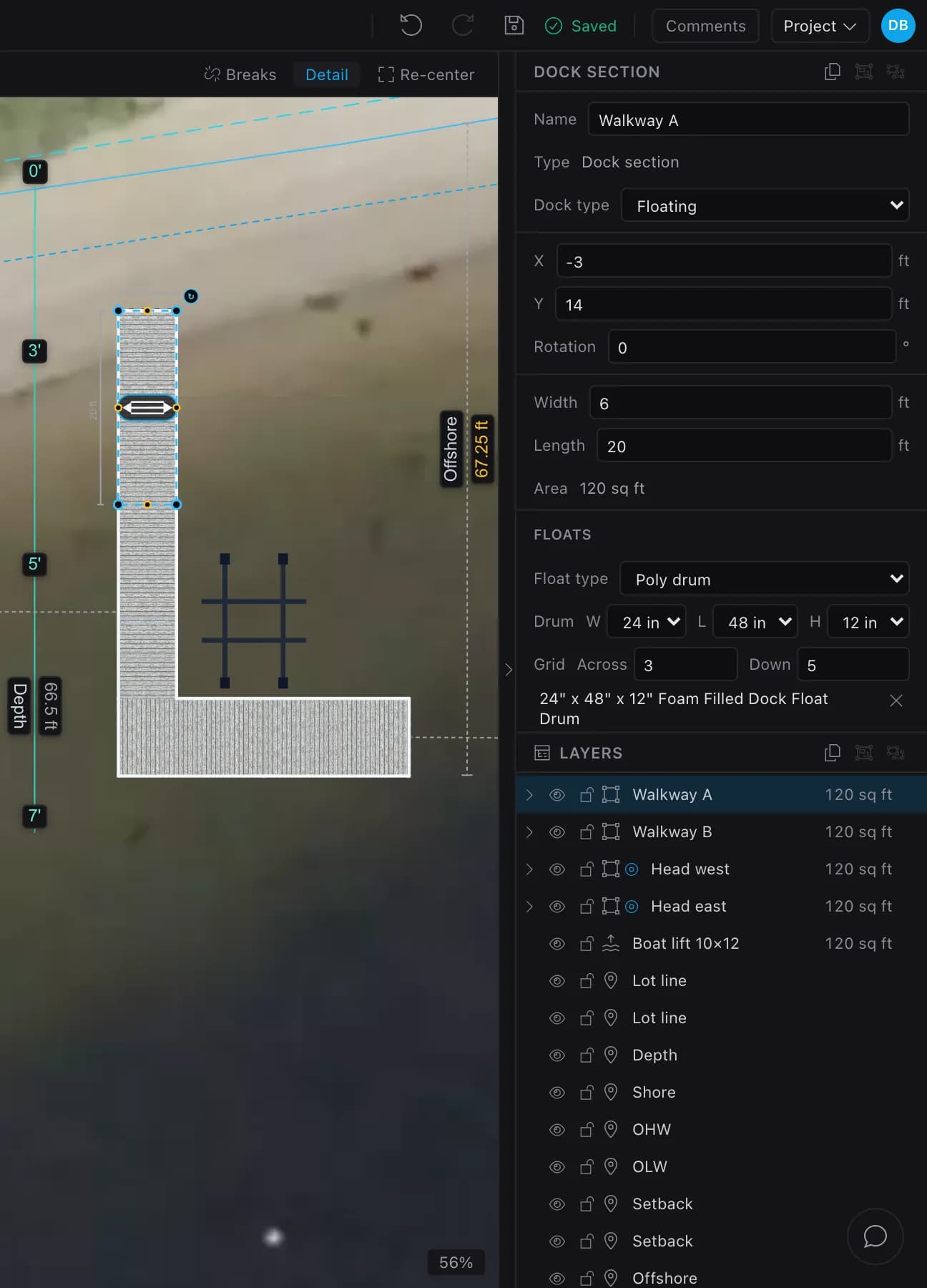Screen dimensions: 927x1288
Task: Click the 56% zoom indicator
Action: point(456,1262)
